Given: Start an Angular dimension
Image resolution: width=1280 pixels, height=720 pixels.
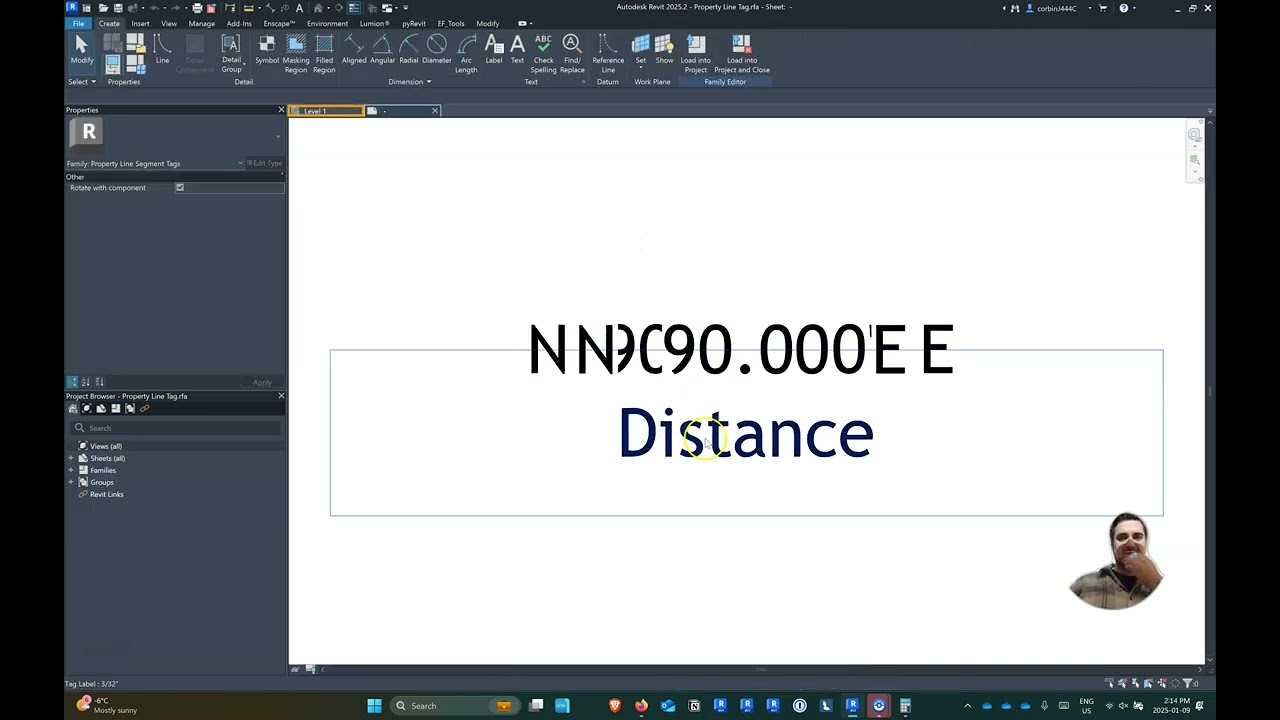Looking at the screenshot, I should 382,49.
